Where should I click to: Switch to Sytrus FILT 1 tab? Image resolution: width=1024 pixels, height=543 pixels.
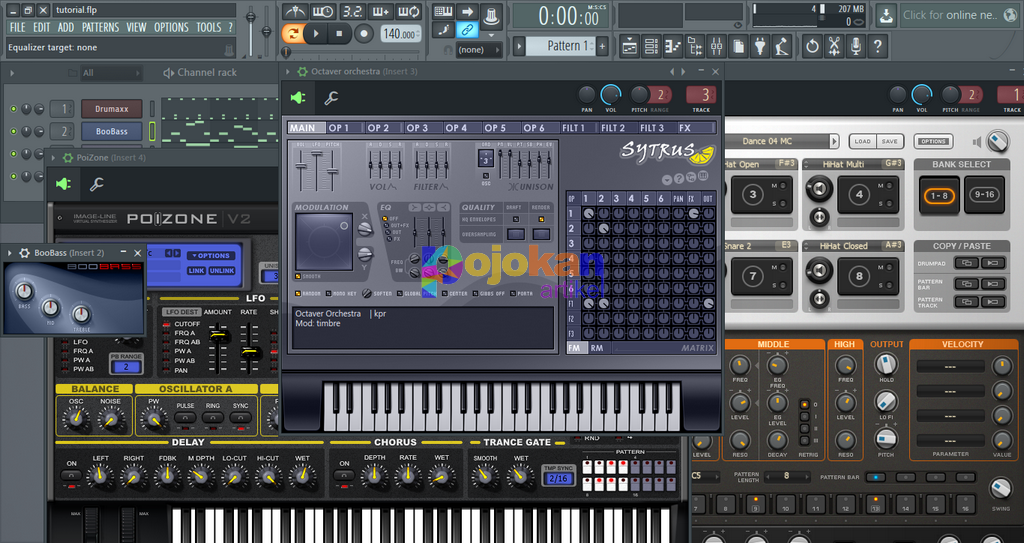pyautogui.click(x=578, y=128)
